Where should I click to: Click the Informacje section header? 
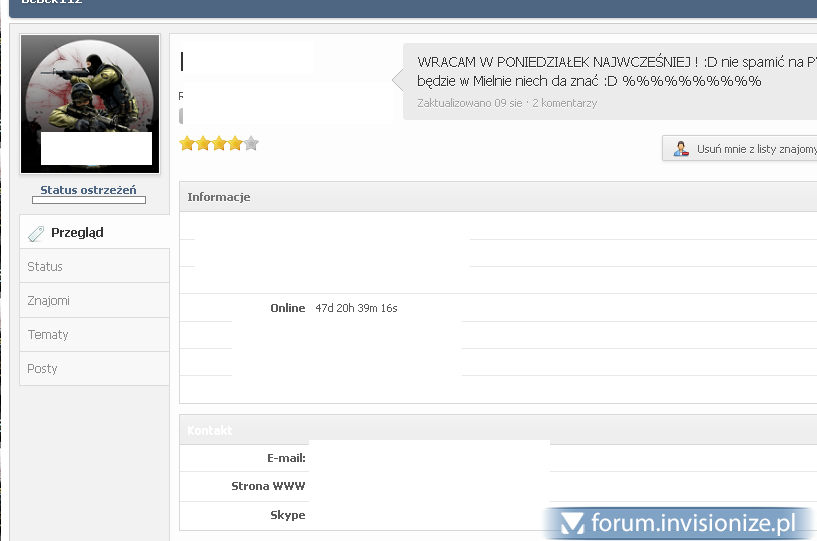click(x=219, y=197)
